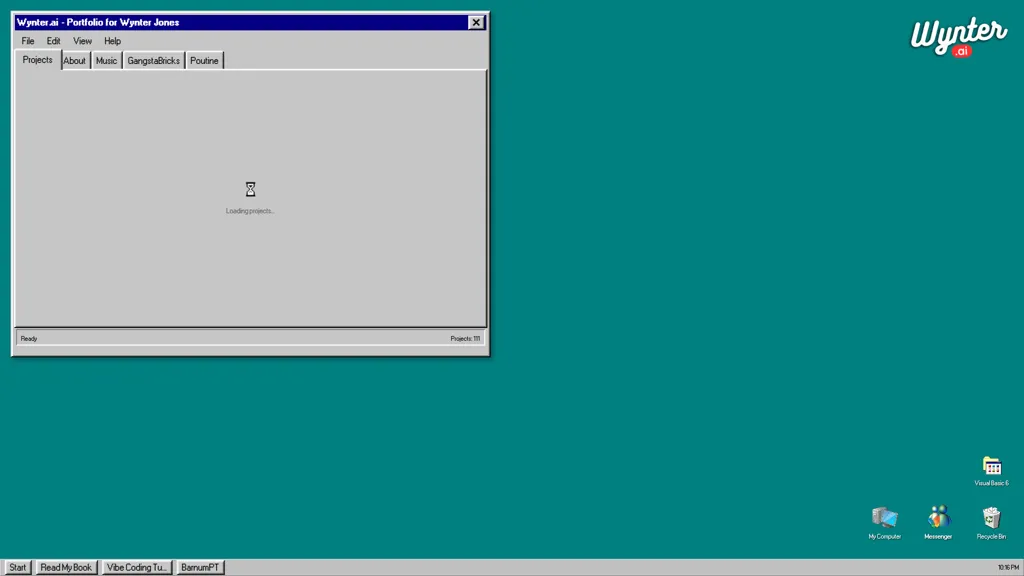Image resolution: width=1024 pixels, height=576 pixels.
Task: View the Poutine tab
Action: coord(204,60)
